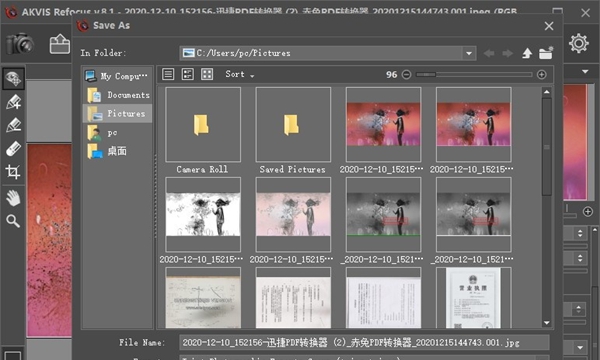600x360 pixels.
Task: Open AKVIS preferences gear icon
Action: (x=579, y=43)
